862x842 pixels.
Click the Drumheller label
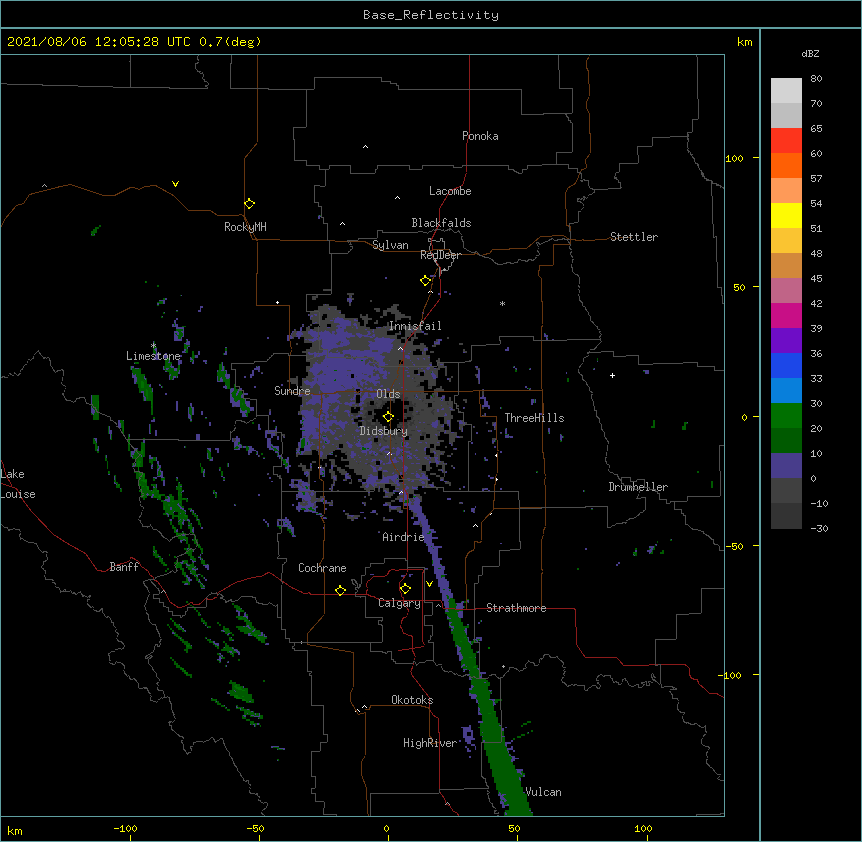pos(638,487)
